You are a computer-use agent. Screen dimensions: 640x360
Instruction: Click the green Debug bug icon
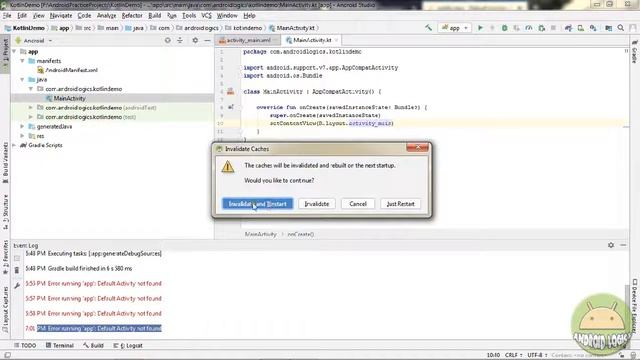[x=504, y=28]
